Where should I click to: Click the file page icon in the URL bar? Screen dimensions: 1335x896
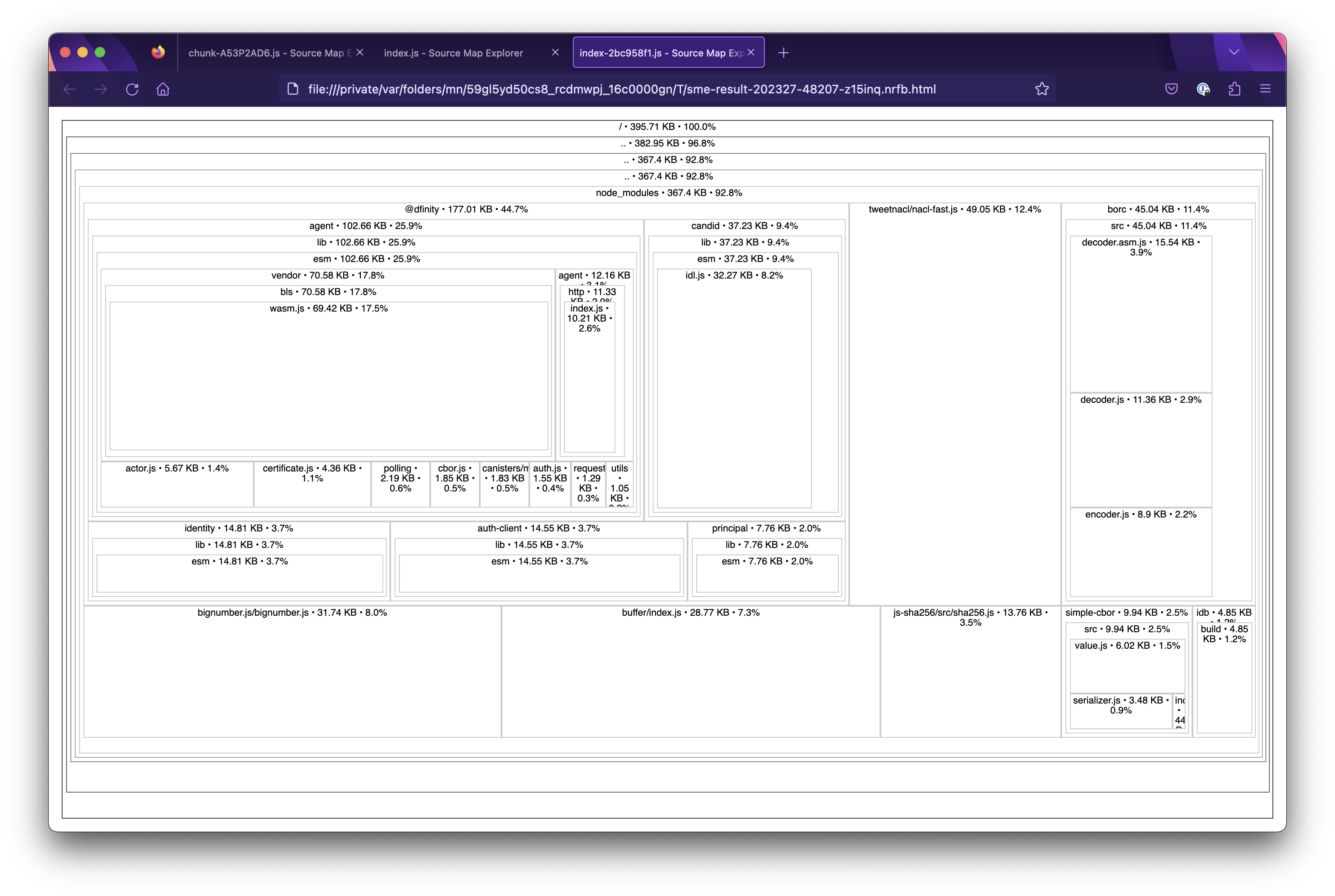click(x=292, y=89)
